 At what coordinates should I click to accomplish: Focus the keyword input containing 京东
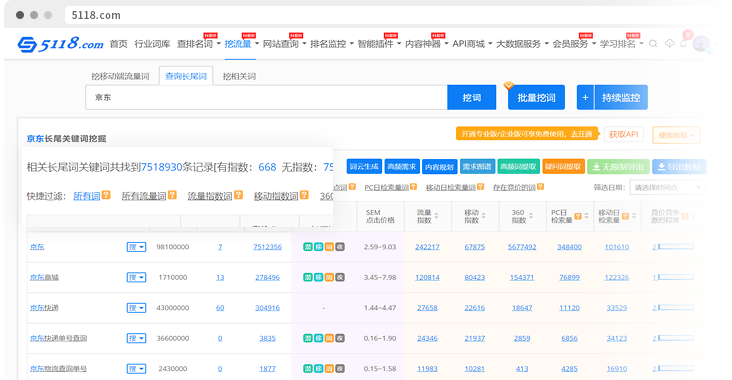[x=266, y=98]
